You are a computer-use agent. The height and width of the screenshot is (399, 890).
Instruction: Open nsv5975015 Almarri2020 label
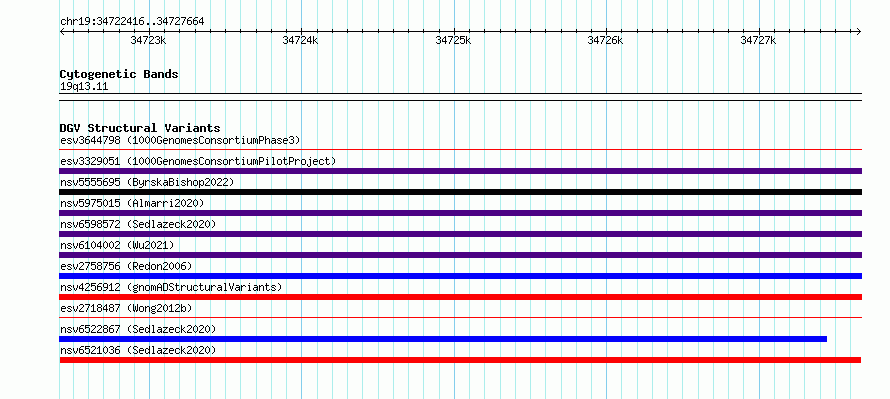click(132, 203)
